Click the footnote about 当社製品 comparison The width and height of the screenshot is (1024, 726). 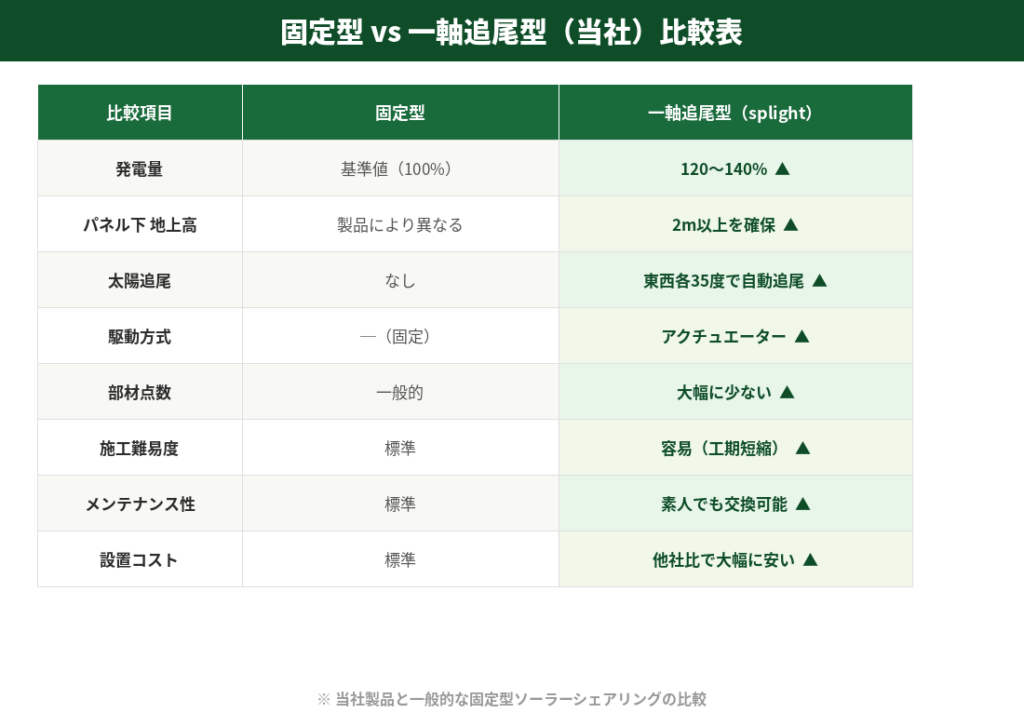point(511,699)
